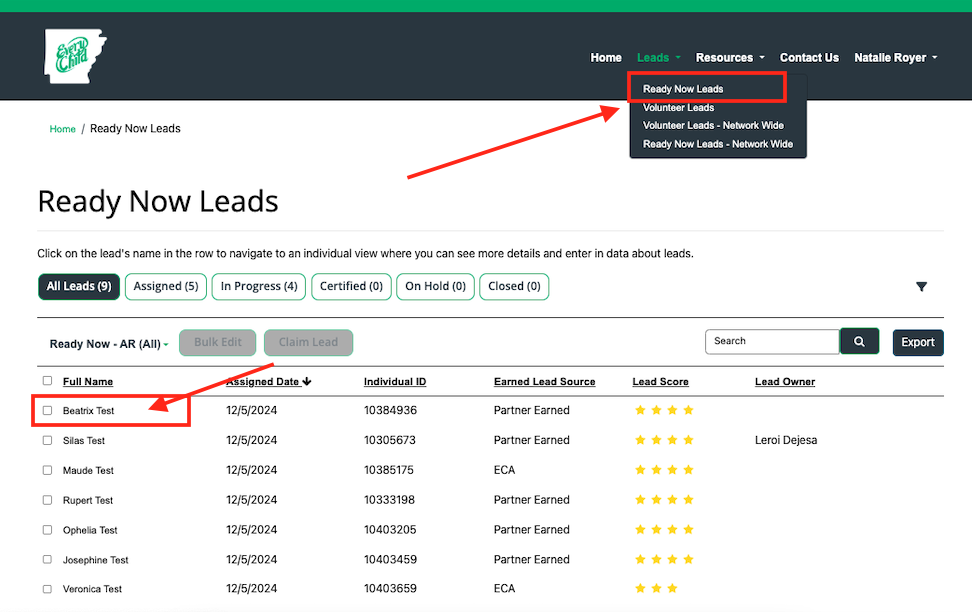Tick the checkbox for Silas Test
The width and height of the screenshot is (972, 612).
coord(47,440)
